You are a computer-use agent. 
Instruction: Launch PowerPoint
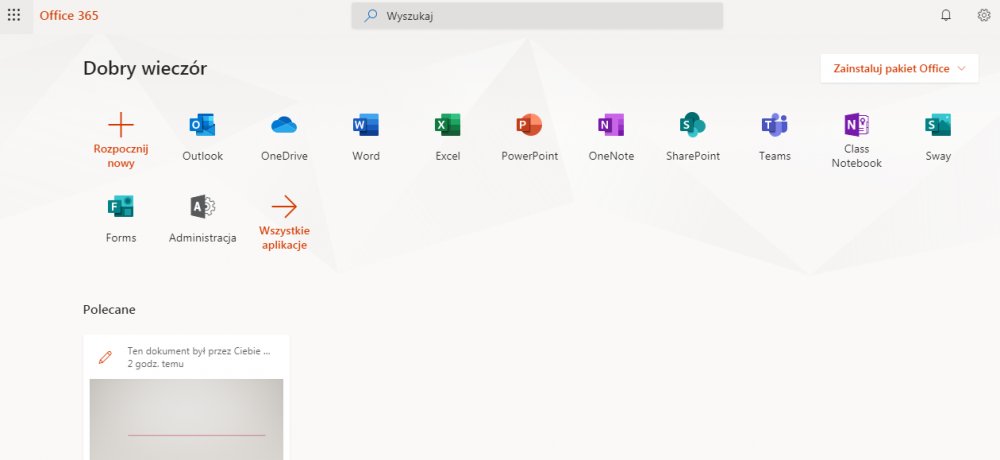(529, 125)
